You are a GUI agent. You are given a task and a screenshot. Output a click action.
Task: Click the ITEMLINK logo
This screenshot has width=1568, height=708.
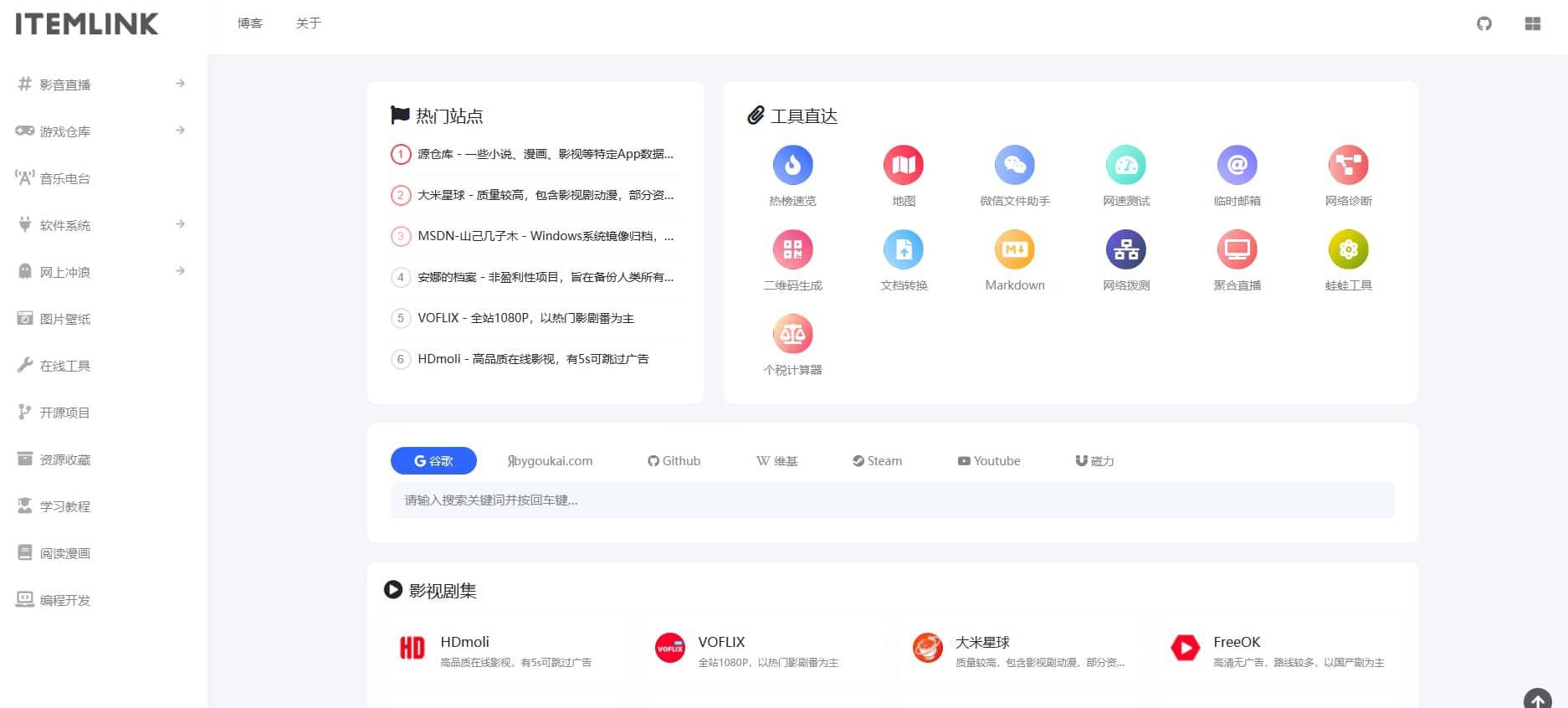pyautogui.click(x=86, y=23)
